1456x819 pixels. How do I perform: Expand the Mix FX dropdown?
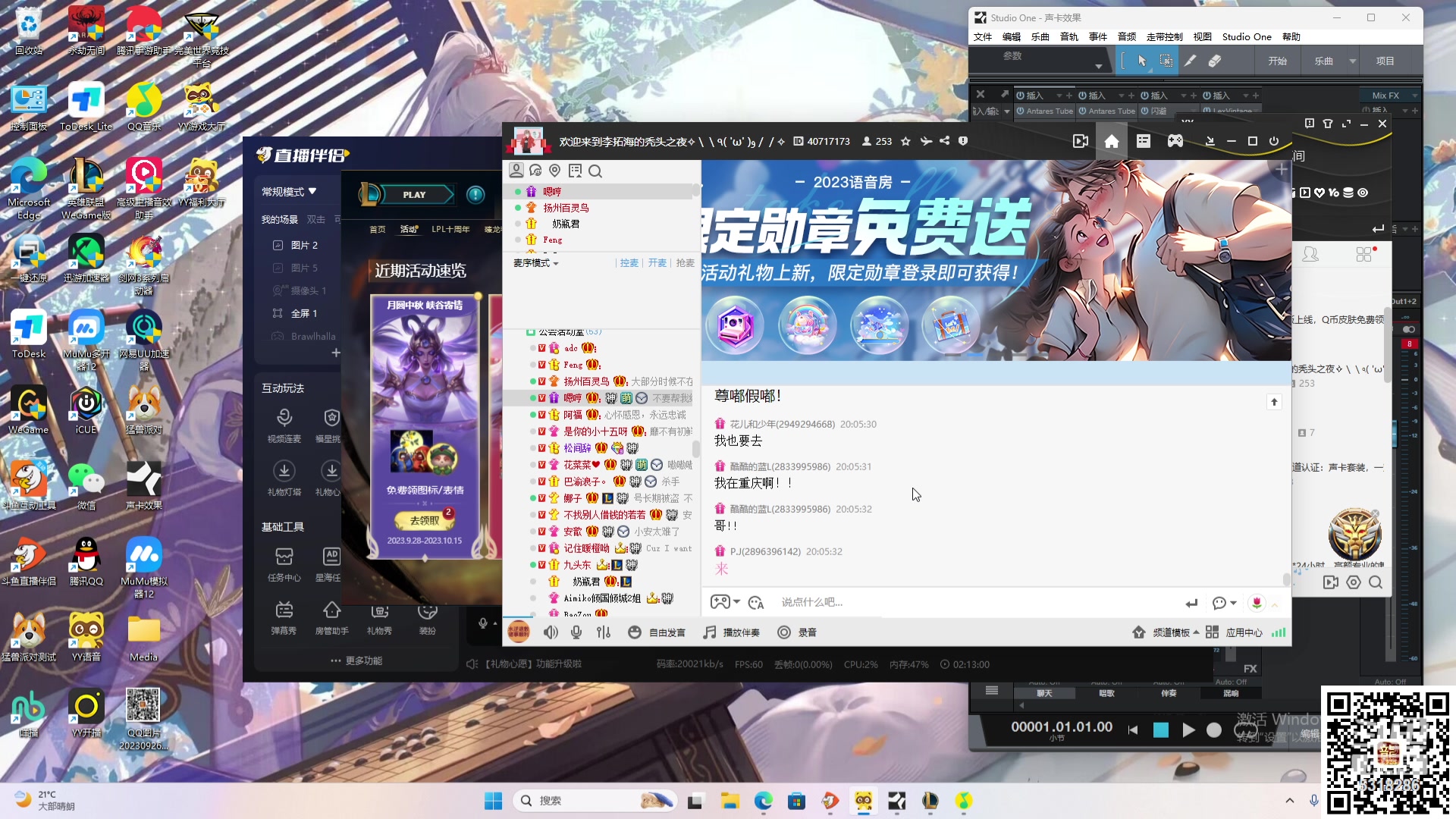tap(1415, 96)
